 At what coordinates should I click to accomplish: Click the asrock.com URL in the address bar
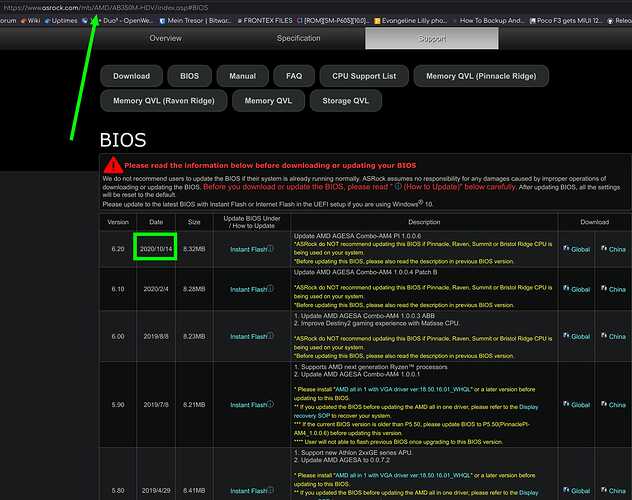106,8
